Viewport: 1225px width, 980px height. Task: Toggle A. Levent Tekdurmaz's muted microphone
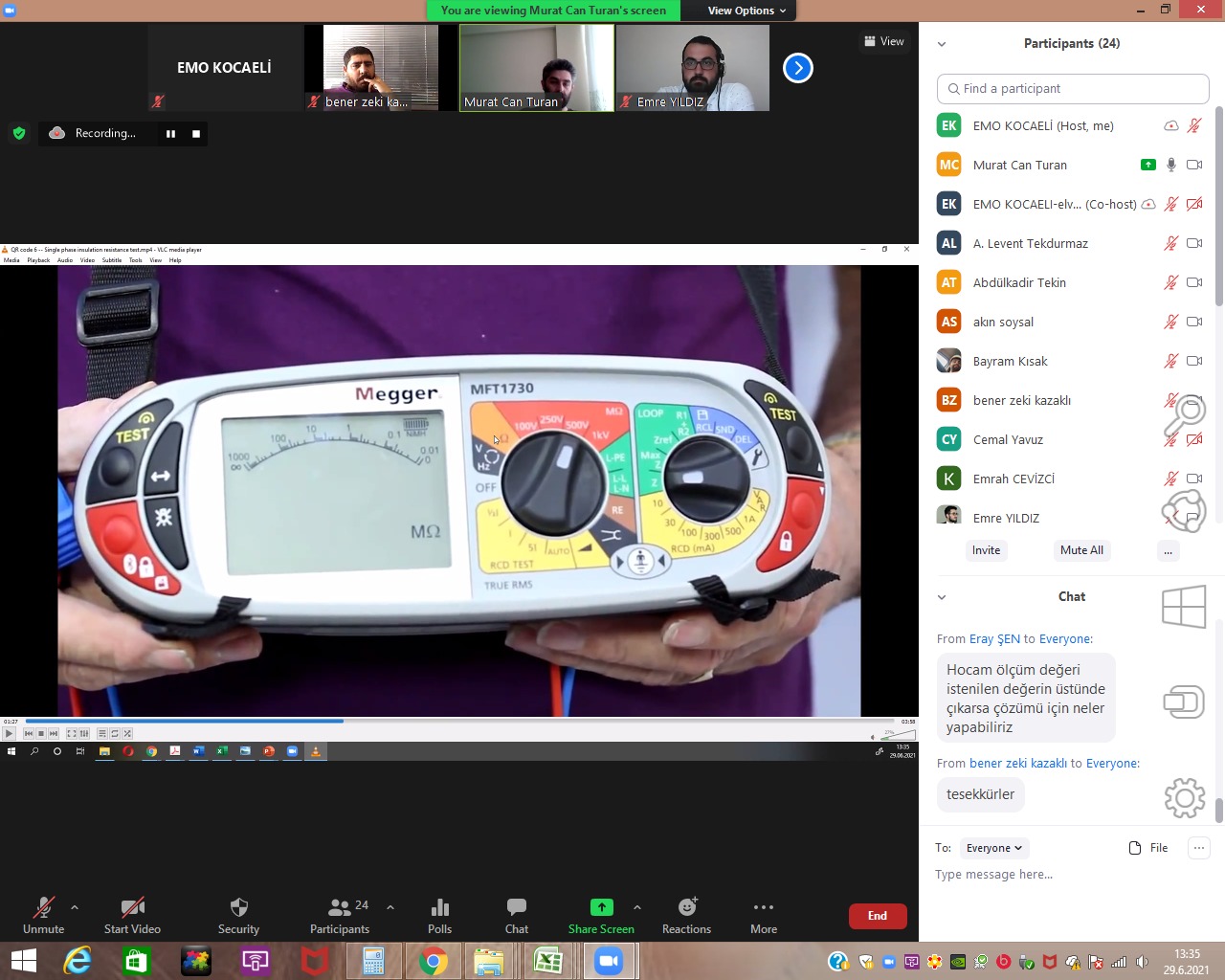click(x=1170, y=243)
